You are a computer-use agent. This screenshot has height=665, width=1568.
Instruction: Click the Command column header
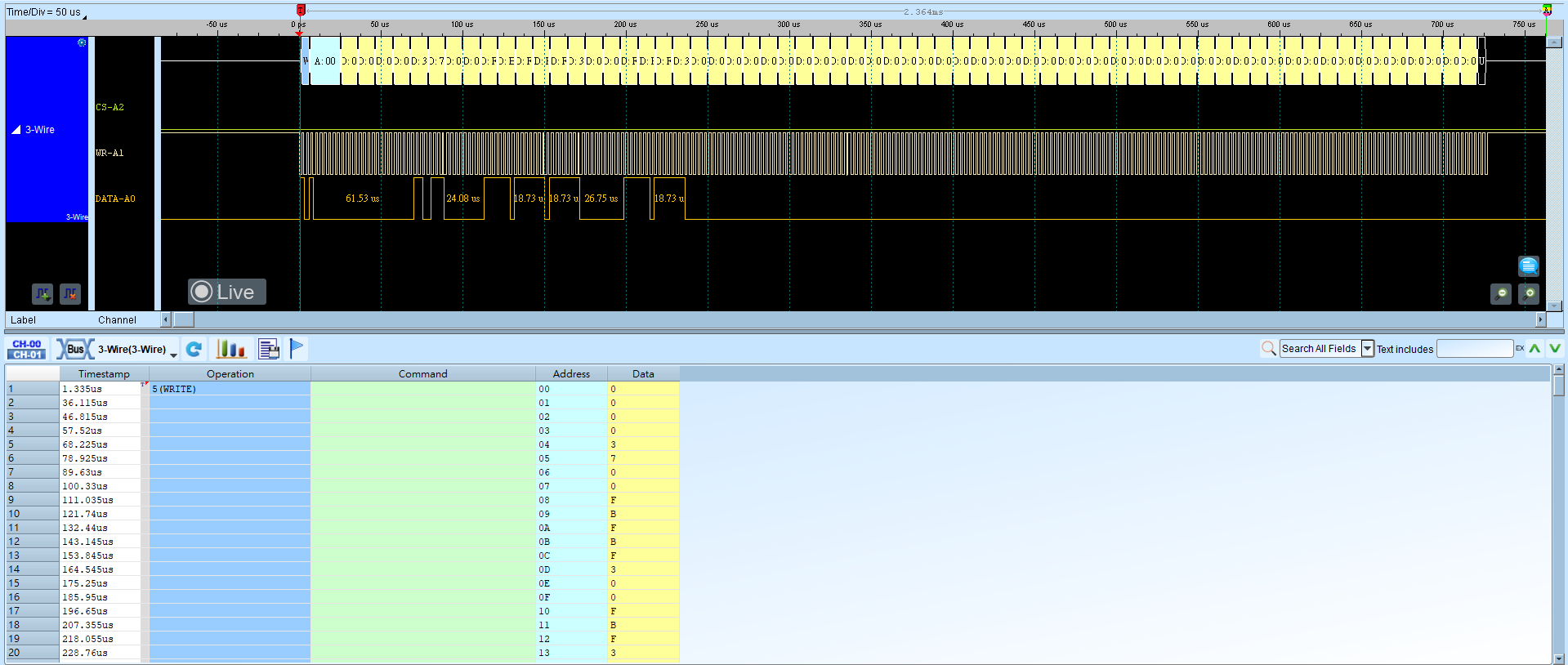coord(423,373)
